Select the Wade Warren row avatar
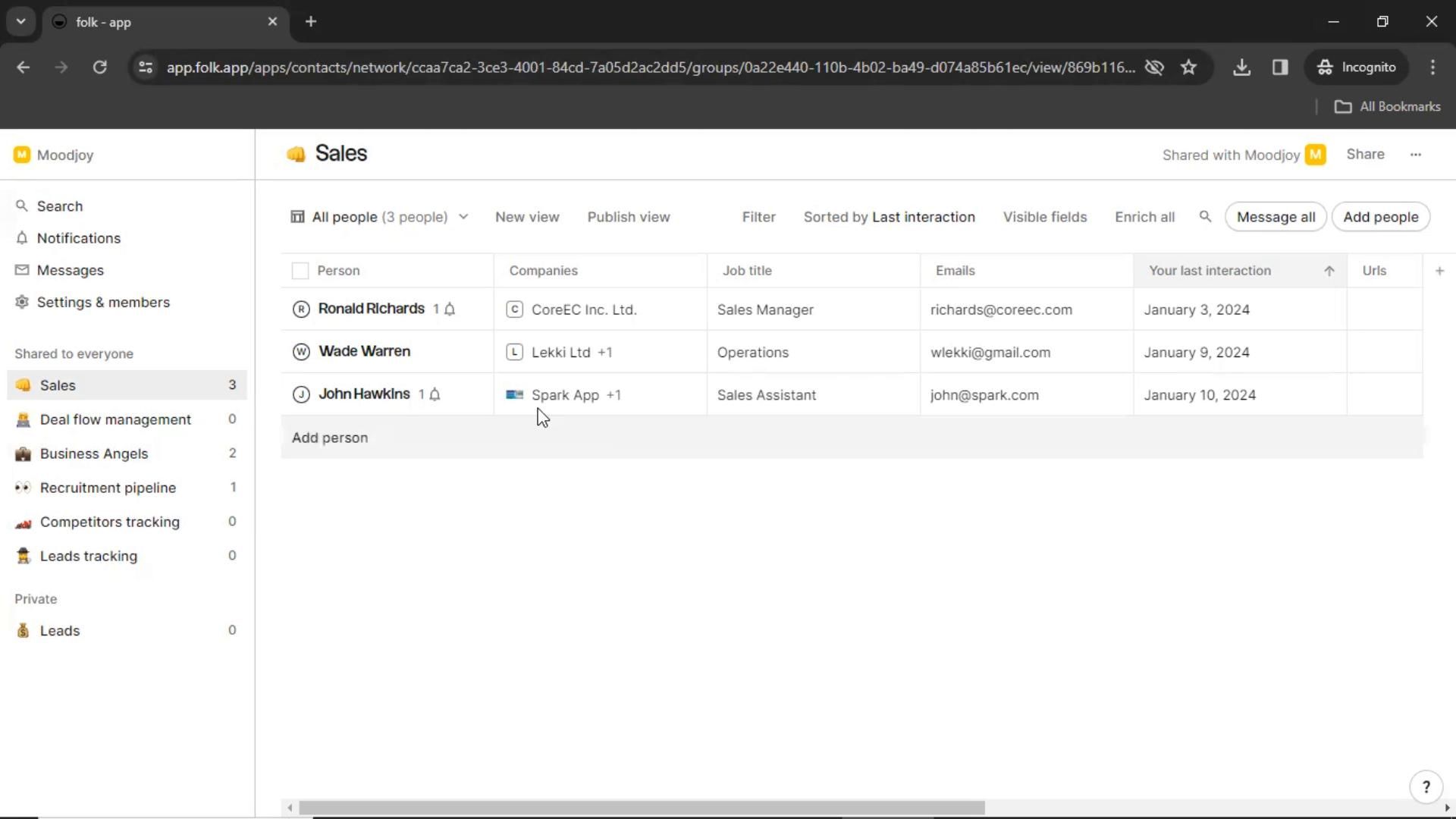The image size is (1456, 819). pos(301,352)
